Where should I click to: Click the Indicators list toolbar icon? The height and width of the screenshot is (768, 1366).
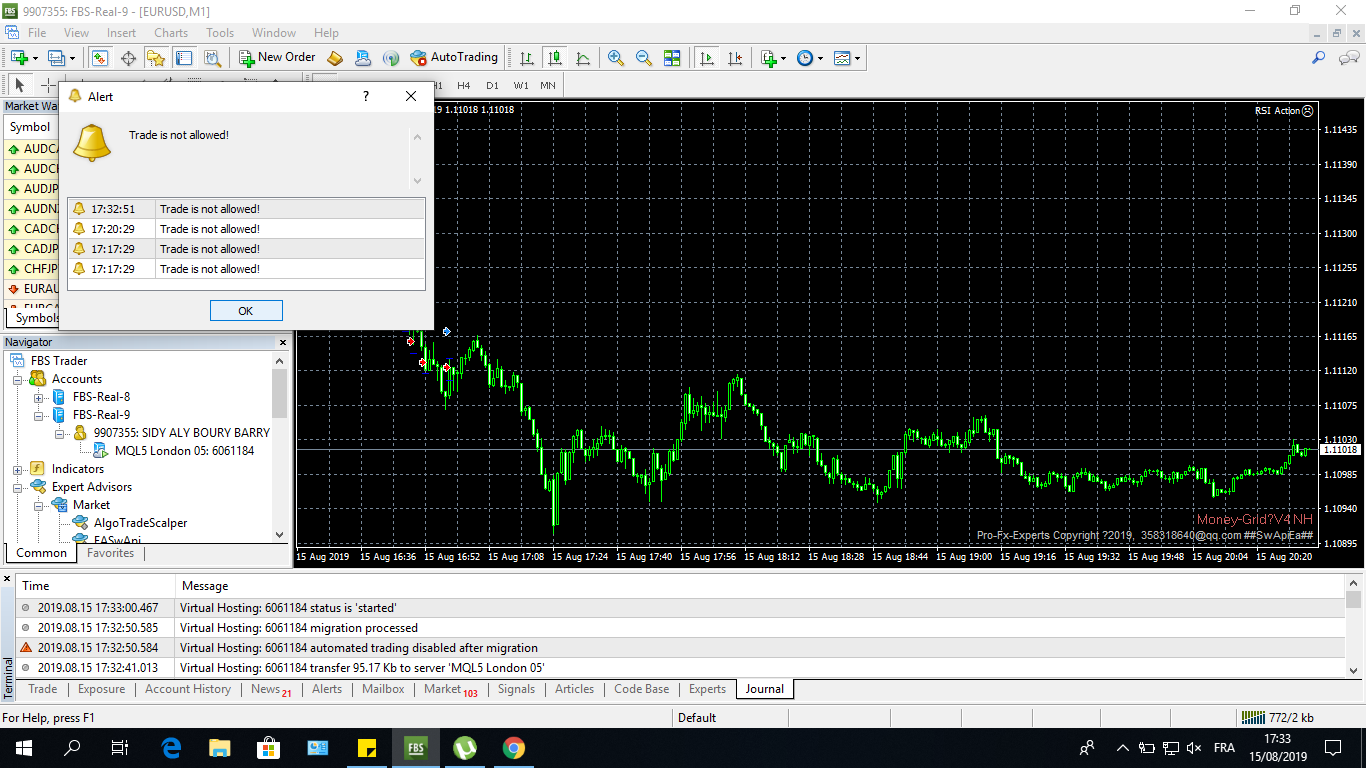click(768, 58)
